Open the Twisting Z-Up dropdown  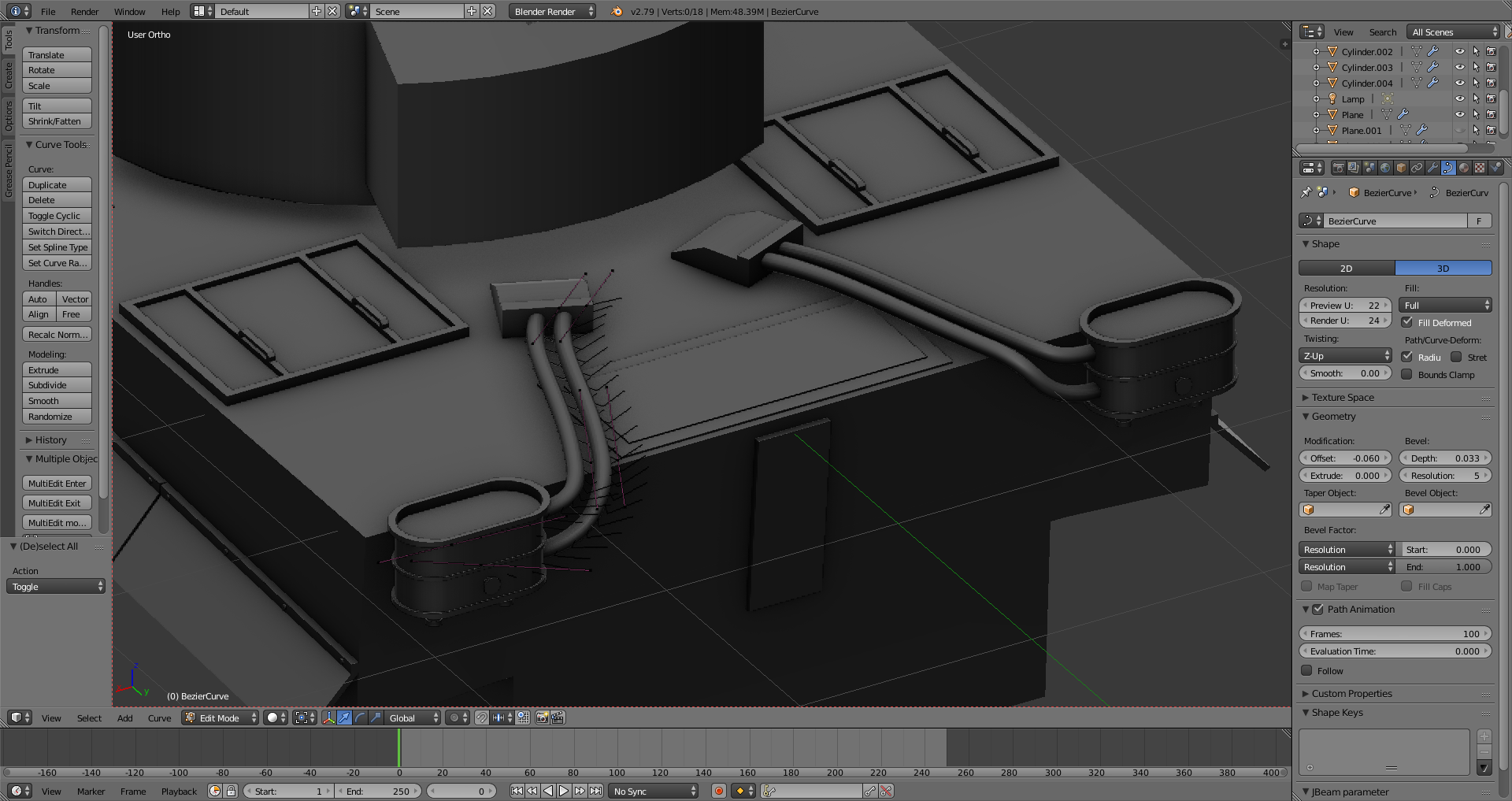tap(1345, 356)
